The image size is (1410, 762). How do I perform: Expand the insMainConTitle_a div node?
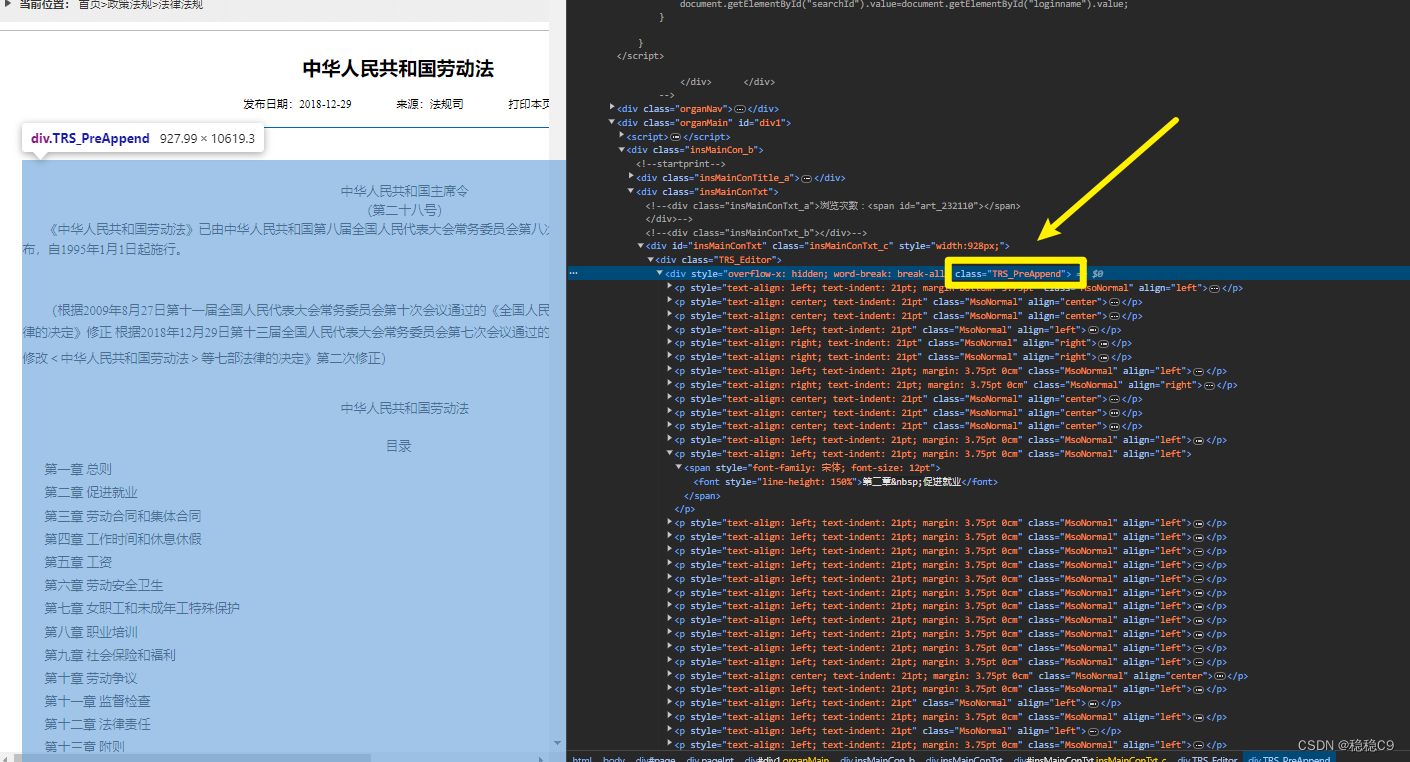click(631, 177)
